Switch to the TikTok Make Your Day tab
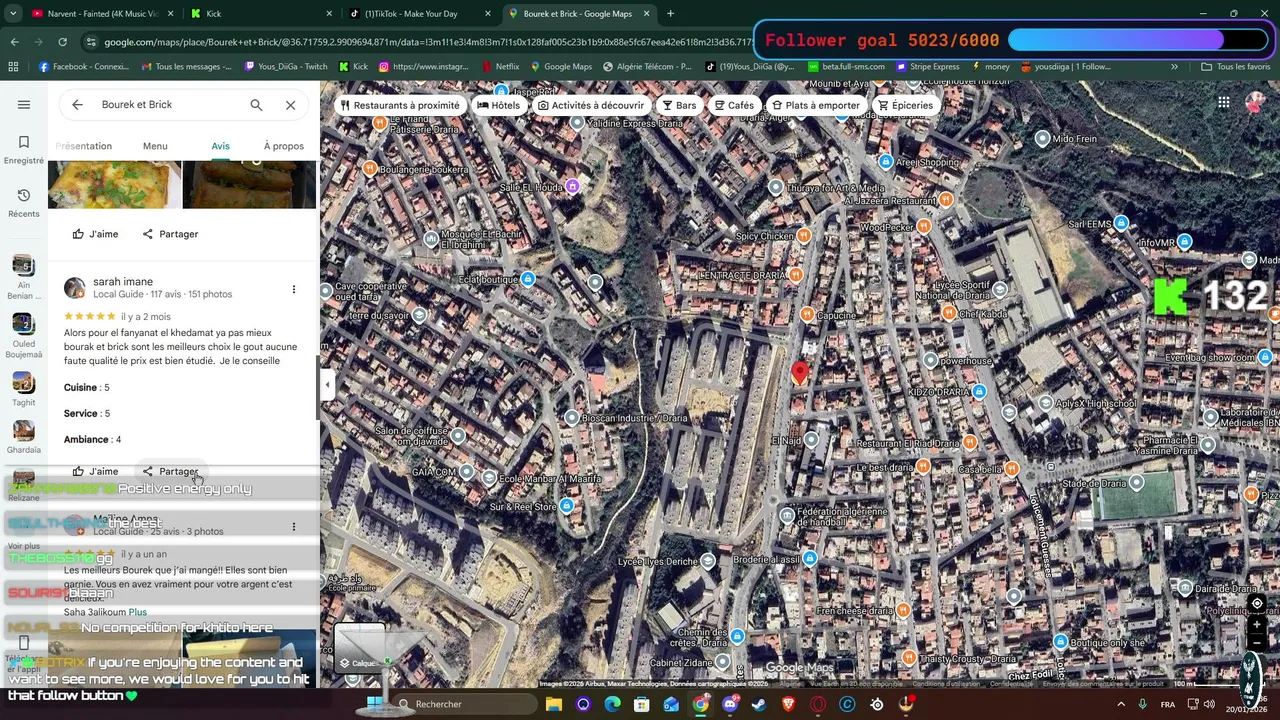The image size is (1280, 720). pyautogui.click(x=418, y=14)
